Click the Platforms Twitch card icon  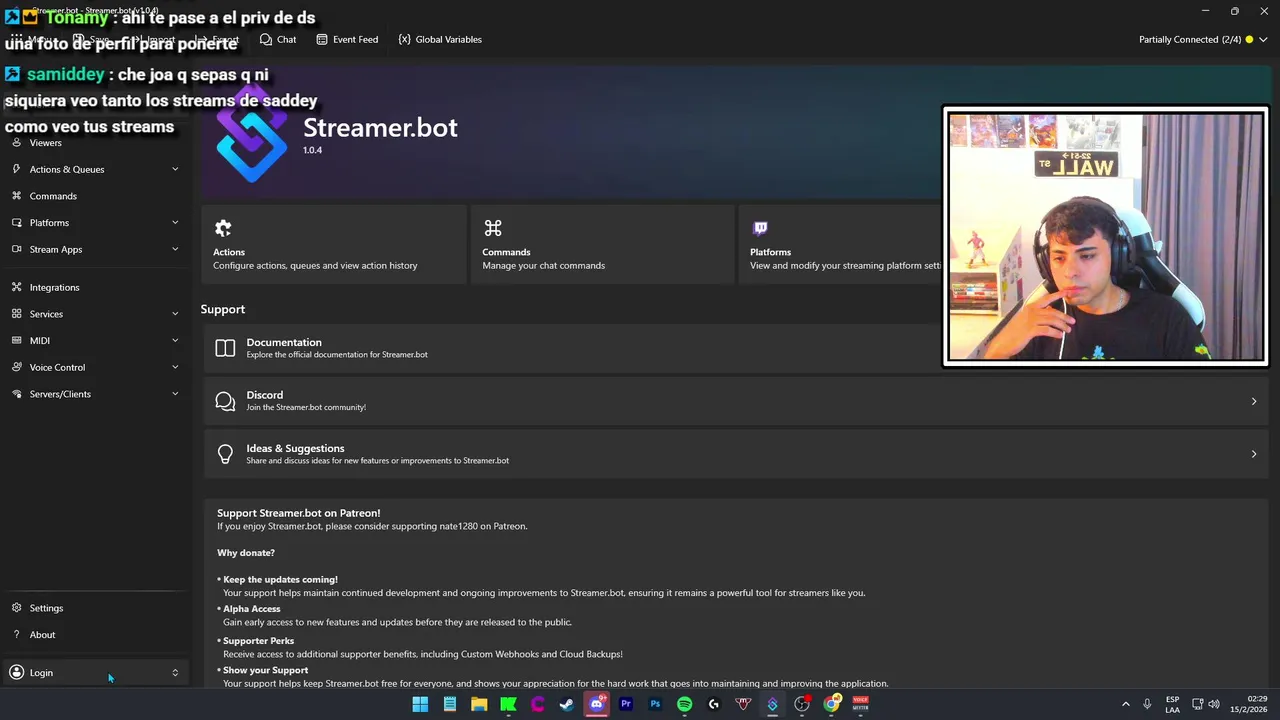[x=760, y=228]
